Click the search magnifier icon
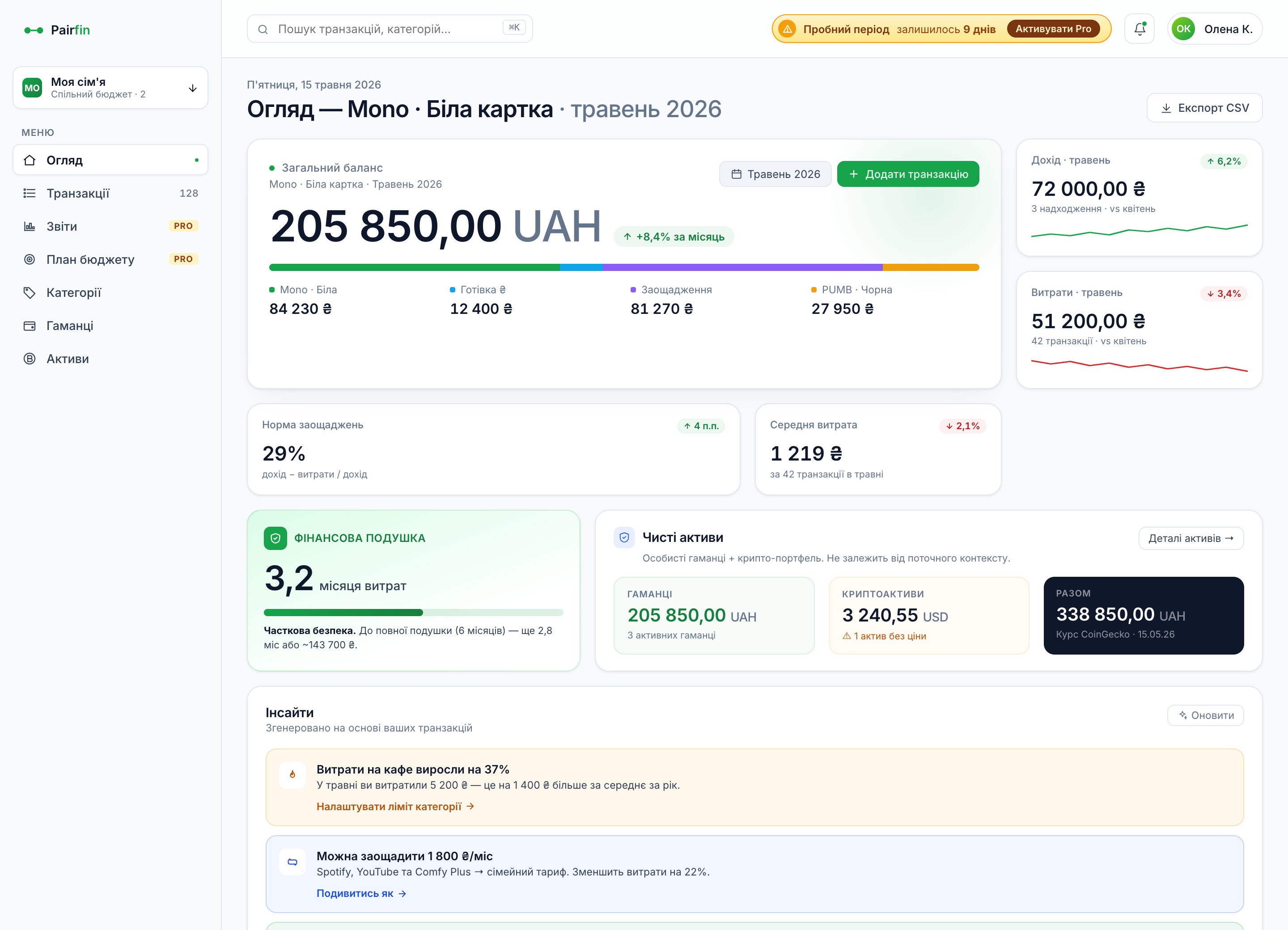1288x930 pixels. 263,30
